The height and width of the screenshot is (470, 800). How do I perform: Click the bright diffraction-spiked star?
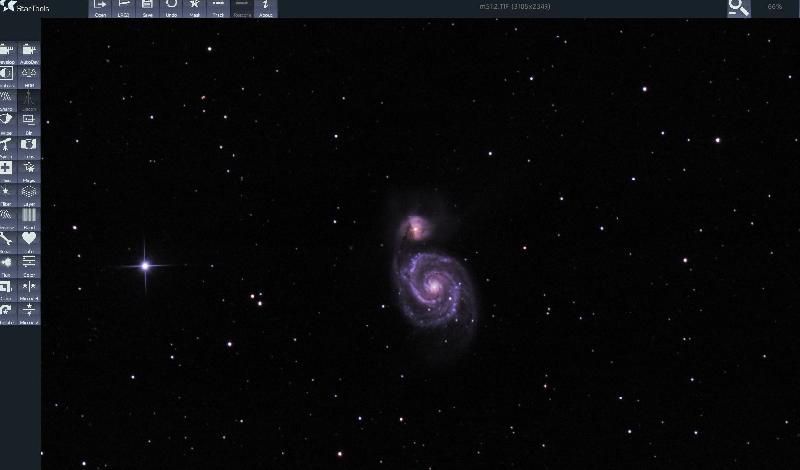point(145,265)
